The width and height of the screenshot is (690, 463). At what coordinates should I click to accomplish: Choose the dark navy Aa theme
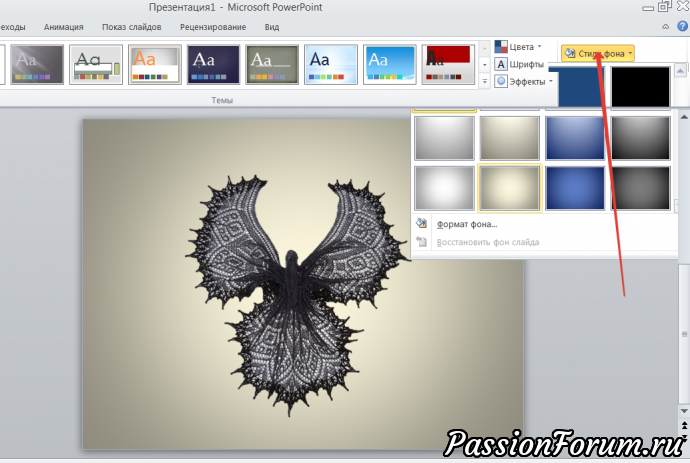[213, 63]
